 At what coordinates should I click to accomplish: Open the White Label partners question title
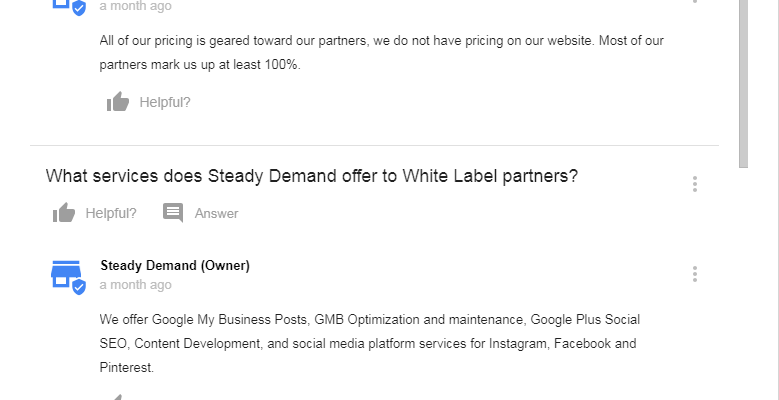[312, 176]
